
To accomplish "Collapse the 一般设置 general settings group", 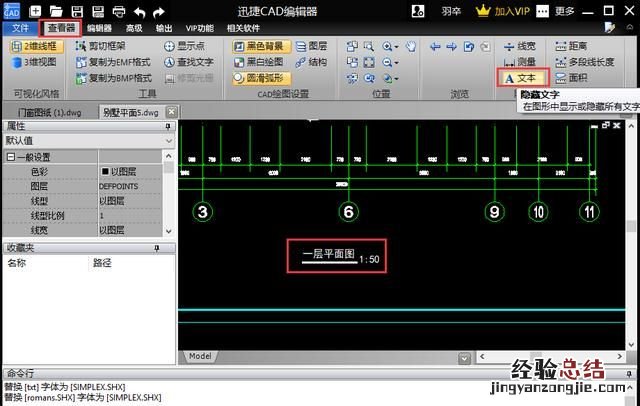I will coord(10,157).
